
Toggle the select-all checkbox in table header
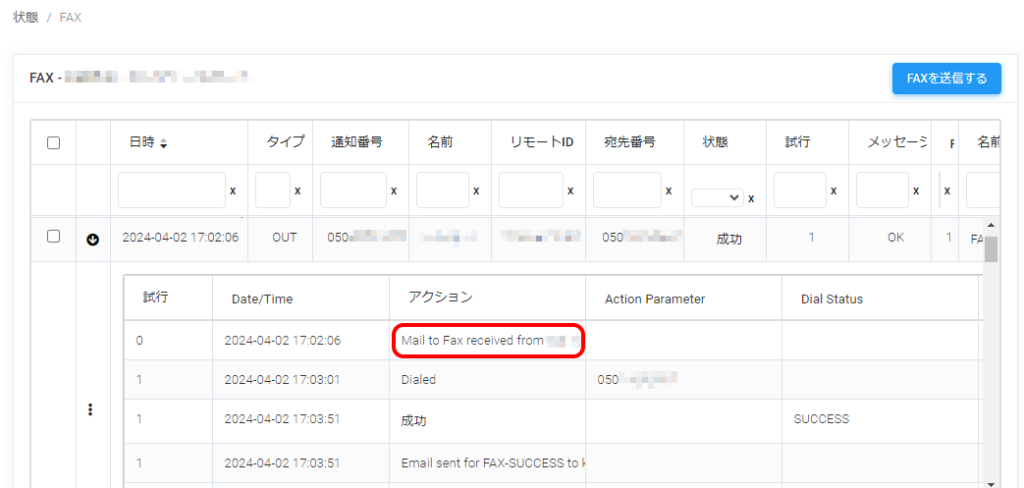[54, 143]
